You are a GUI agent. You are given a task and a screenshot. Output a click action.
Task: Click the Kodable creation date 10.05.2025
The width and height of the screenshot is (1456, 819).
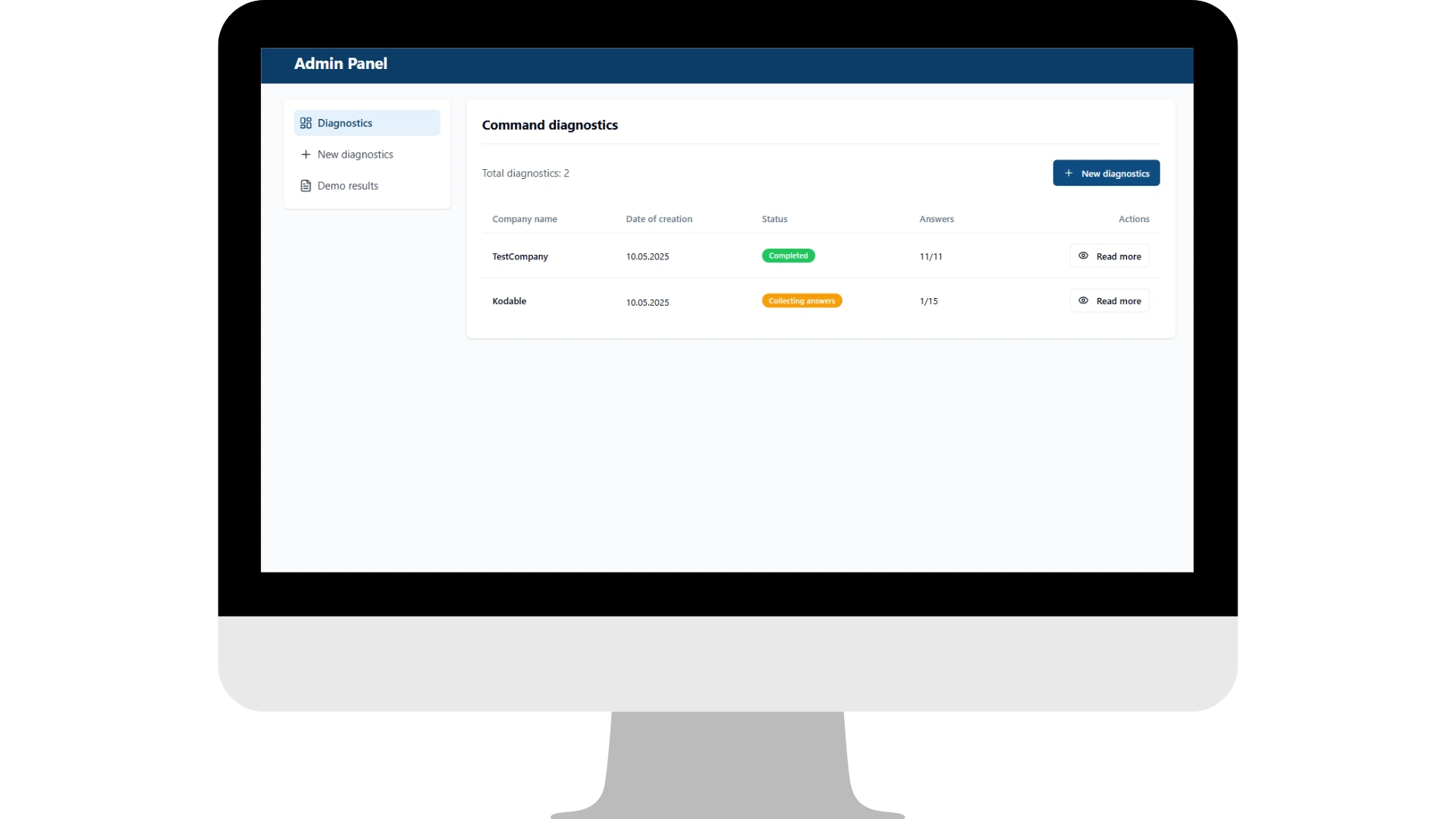(x=648, y=302)
